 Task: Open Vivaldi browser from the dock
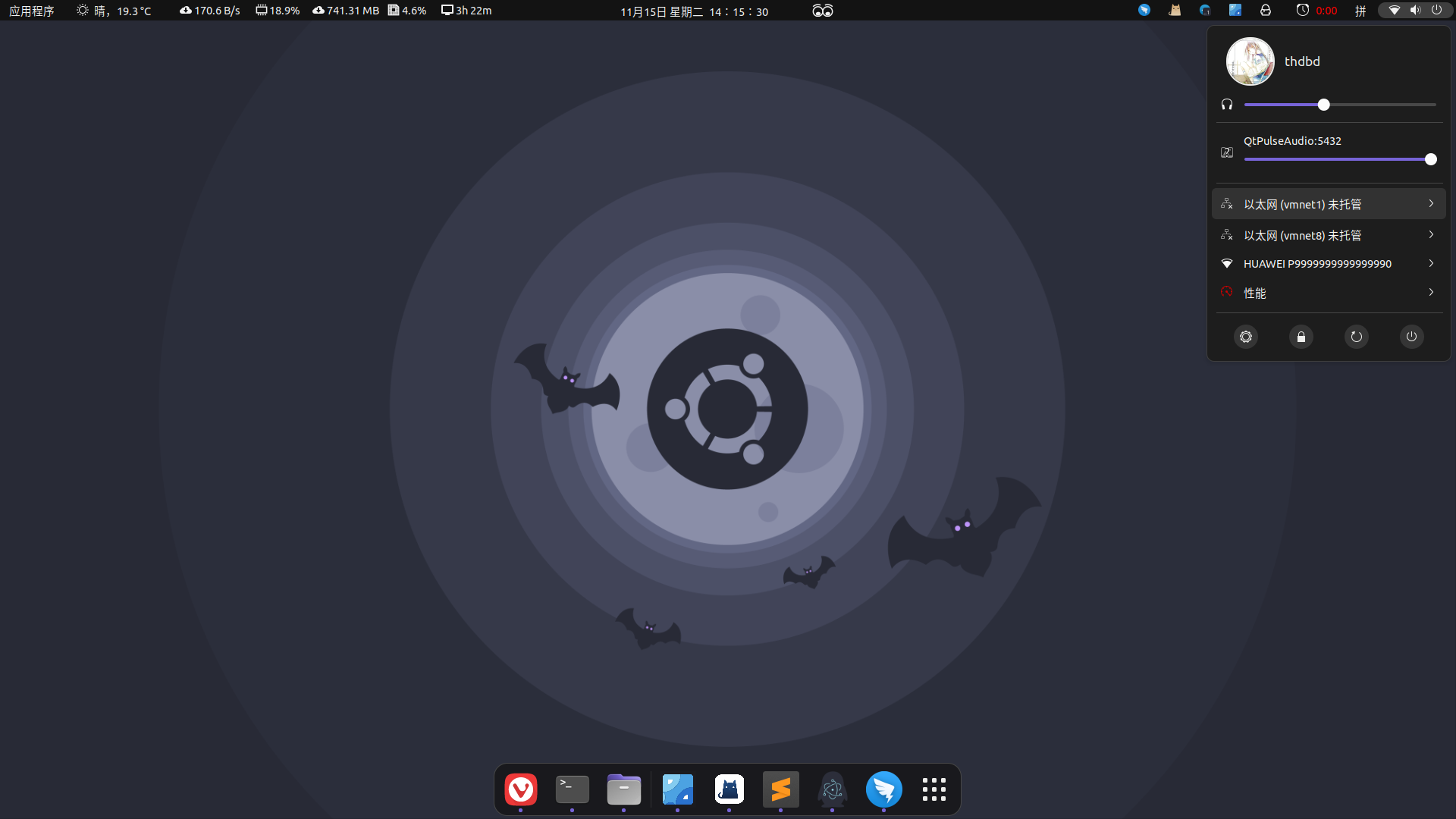tap(521, 789)
